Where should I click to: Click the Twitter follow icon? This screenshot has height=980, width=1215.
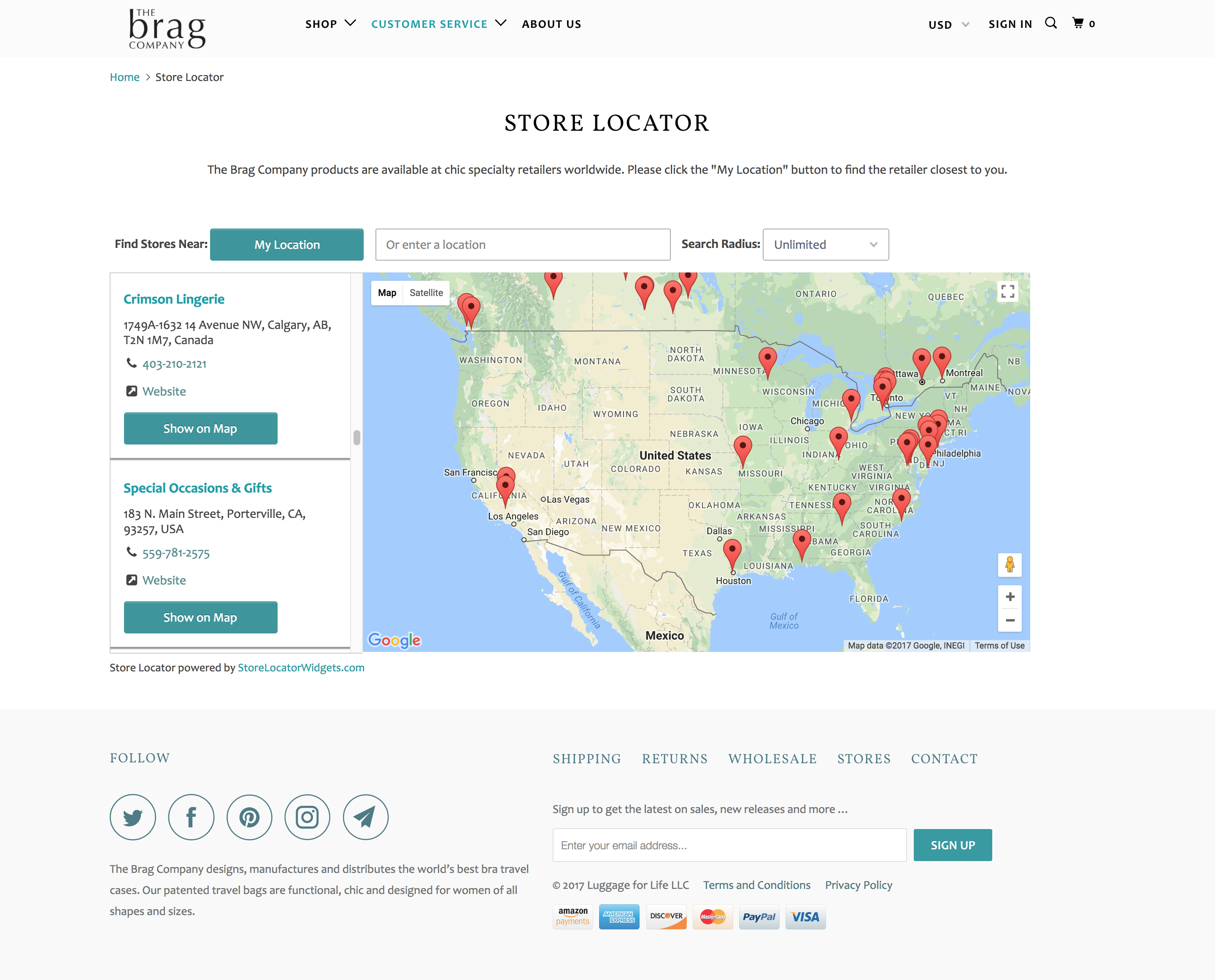(x=133, y=817)
